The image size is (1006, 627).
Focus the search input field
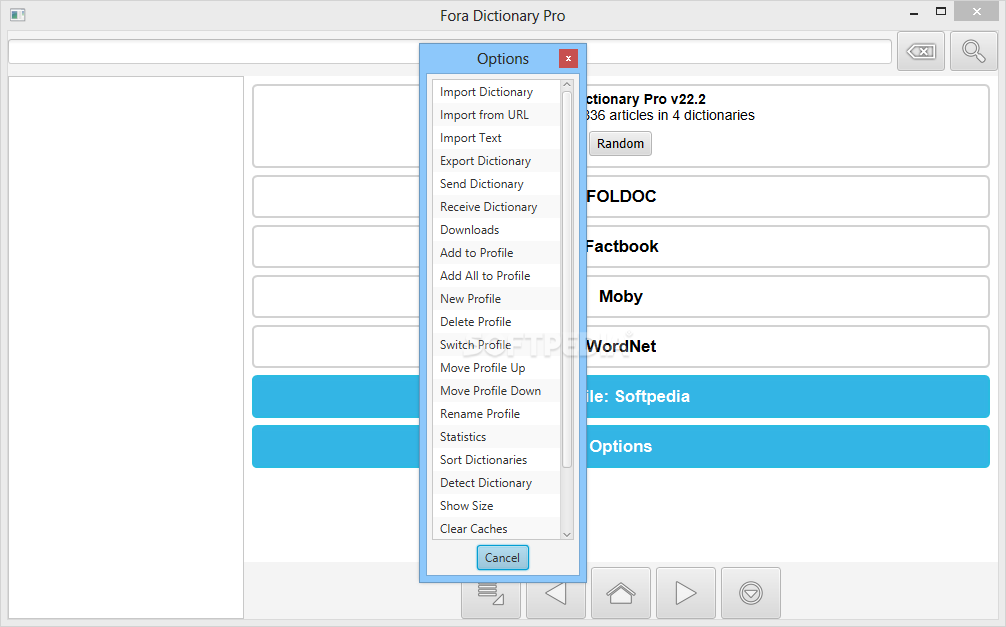450,51
